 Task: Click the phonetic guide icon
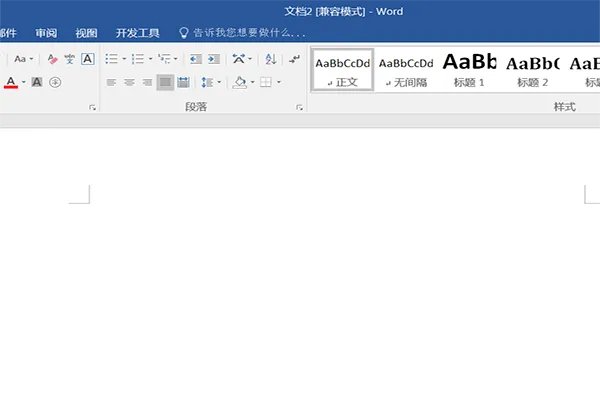click(70, 59)
